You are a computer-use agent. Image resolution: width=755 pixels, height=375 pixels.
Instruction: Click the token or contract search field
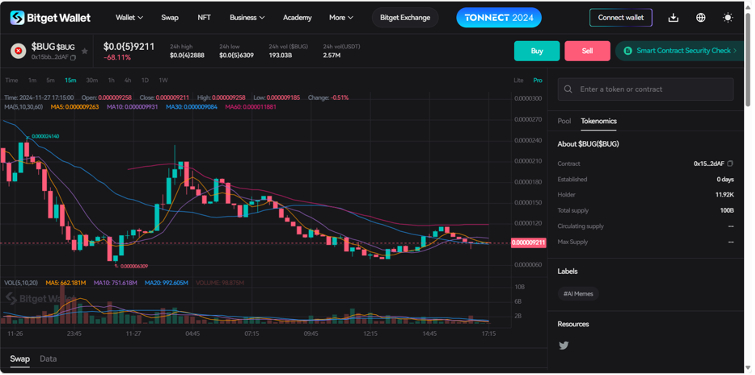click(646, 89)
